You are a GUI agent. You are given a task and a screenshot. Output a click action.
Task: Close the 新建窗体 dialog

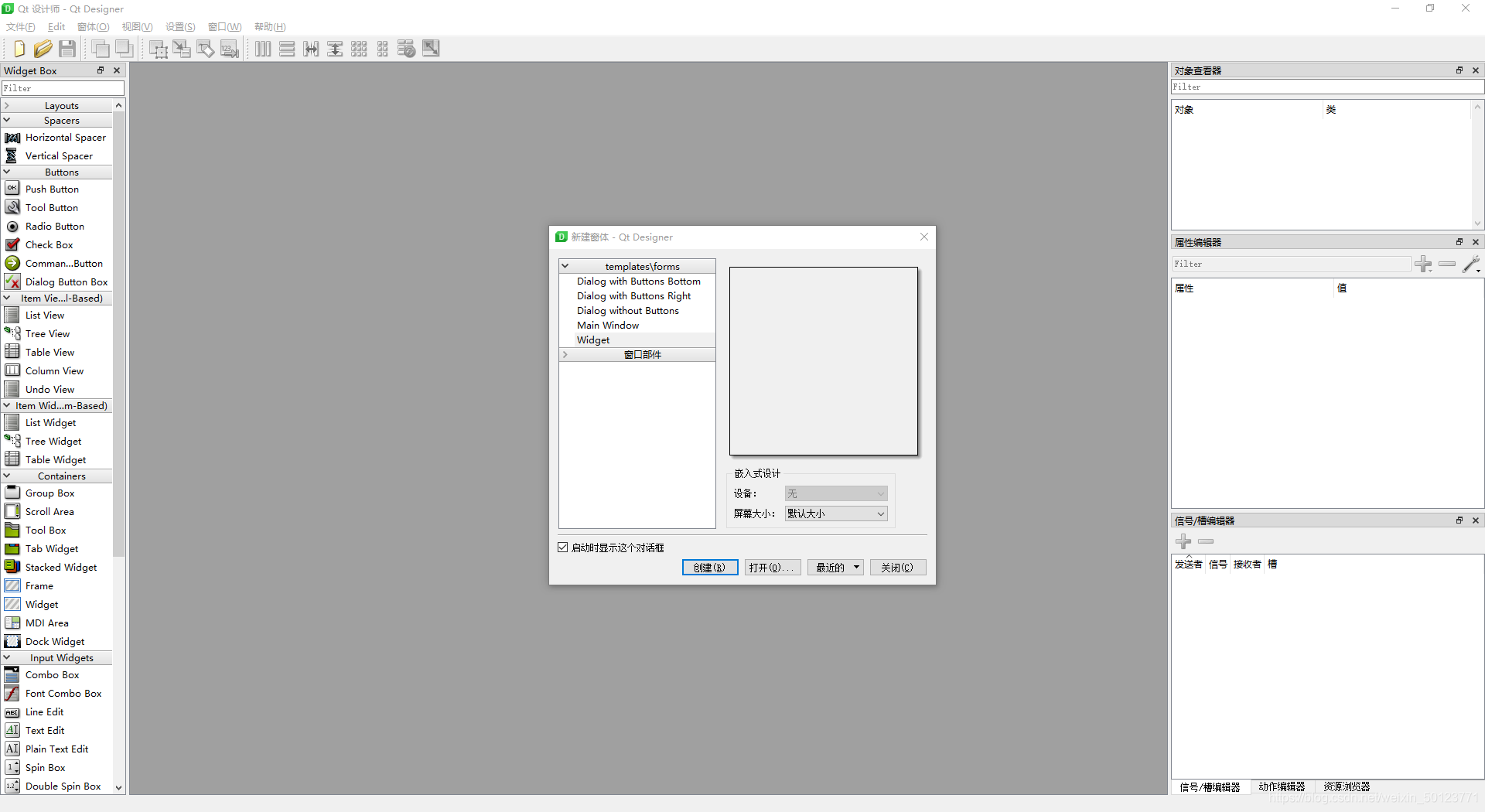click(924, 237)
